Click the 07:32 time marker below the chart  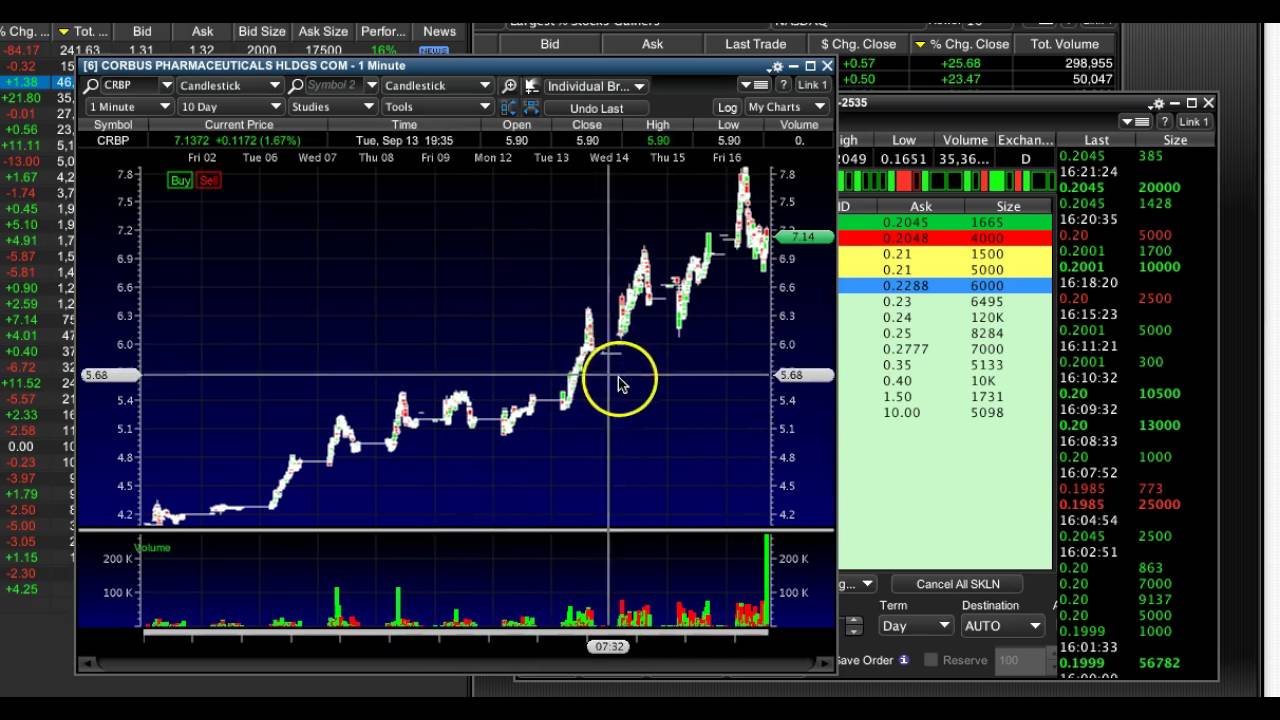pos(609,647)
